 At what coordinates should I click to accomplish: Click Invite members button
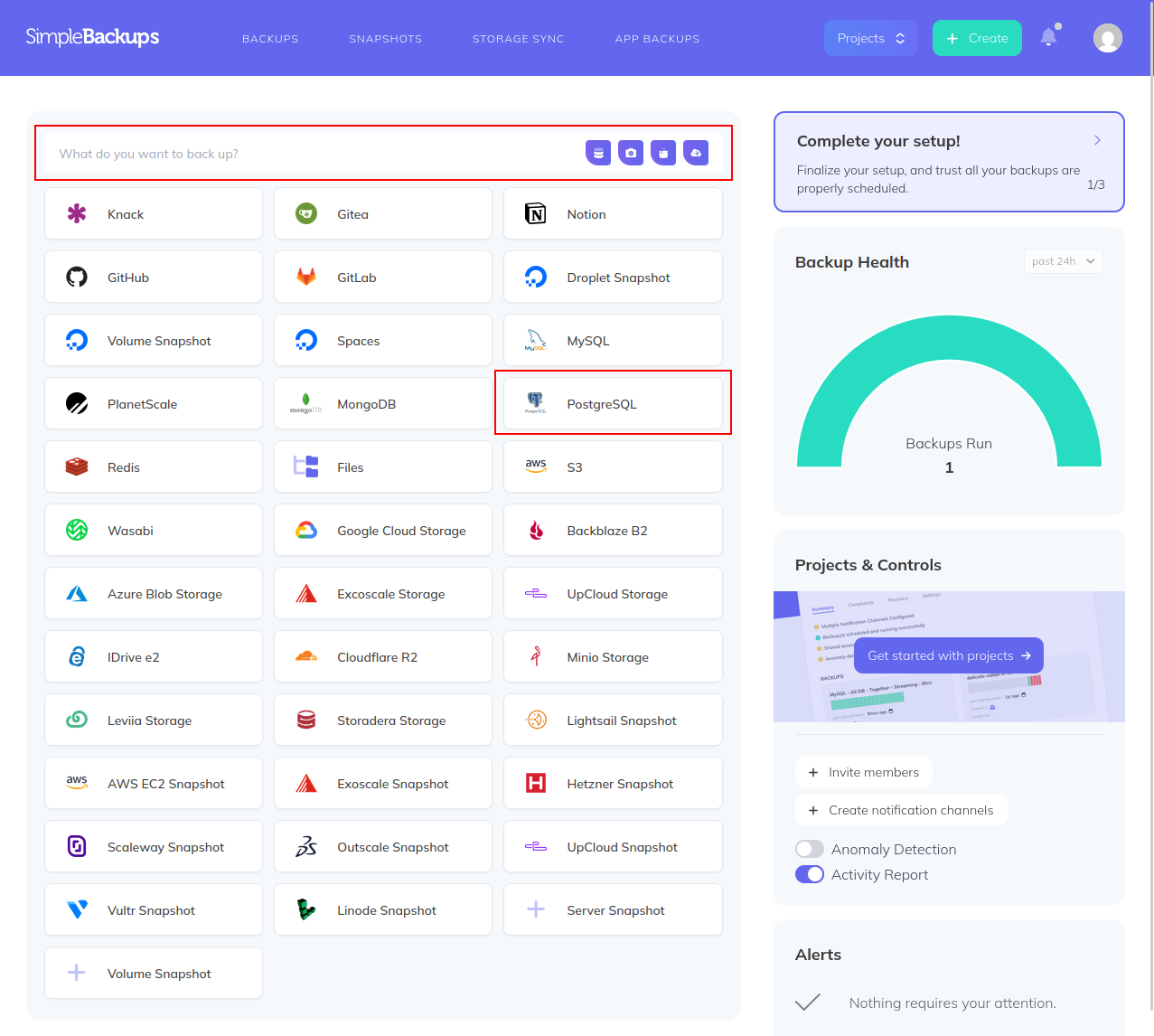tap(863, 772)
